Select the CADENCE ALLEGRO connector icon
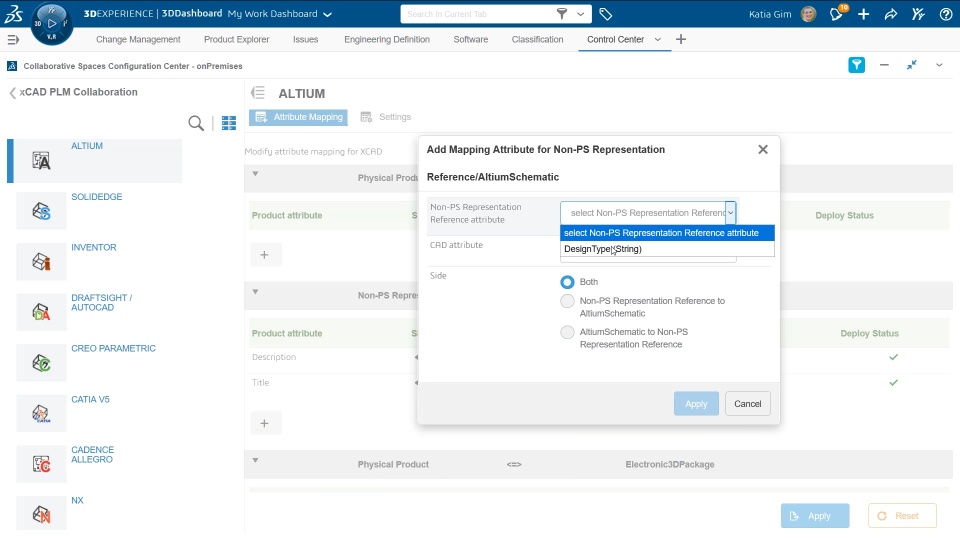This screenshot has width=960, height=540. [x=41, y=464]
